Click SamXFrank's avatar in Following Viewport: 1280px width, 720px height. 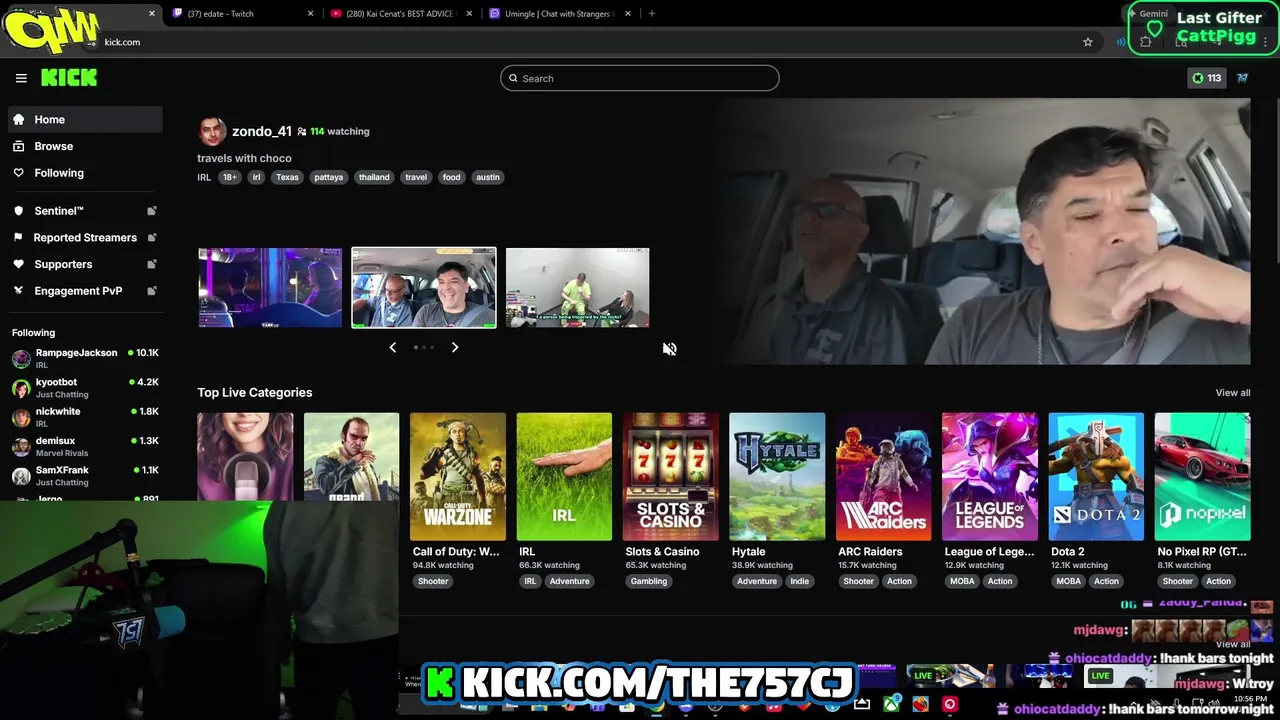coord(21,476)
